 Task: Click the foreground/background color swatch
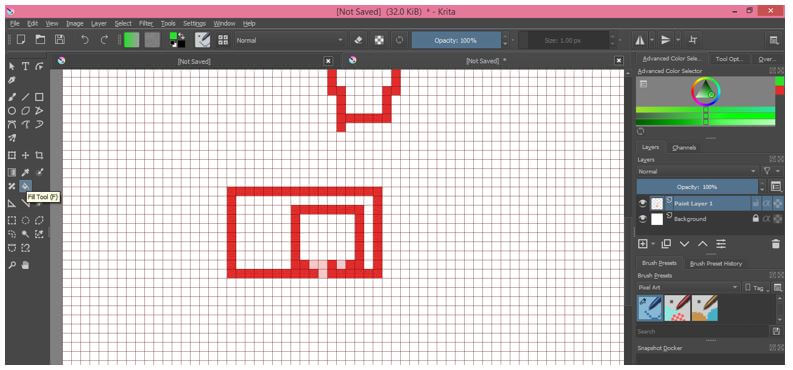point(177,40)
